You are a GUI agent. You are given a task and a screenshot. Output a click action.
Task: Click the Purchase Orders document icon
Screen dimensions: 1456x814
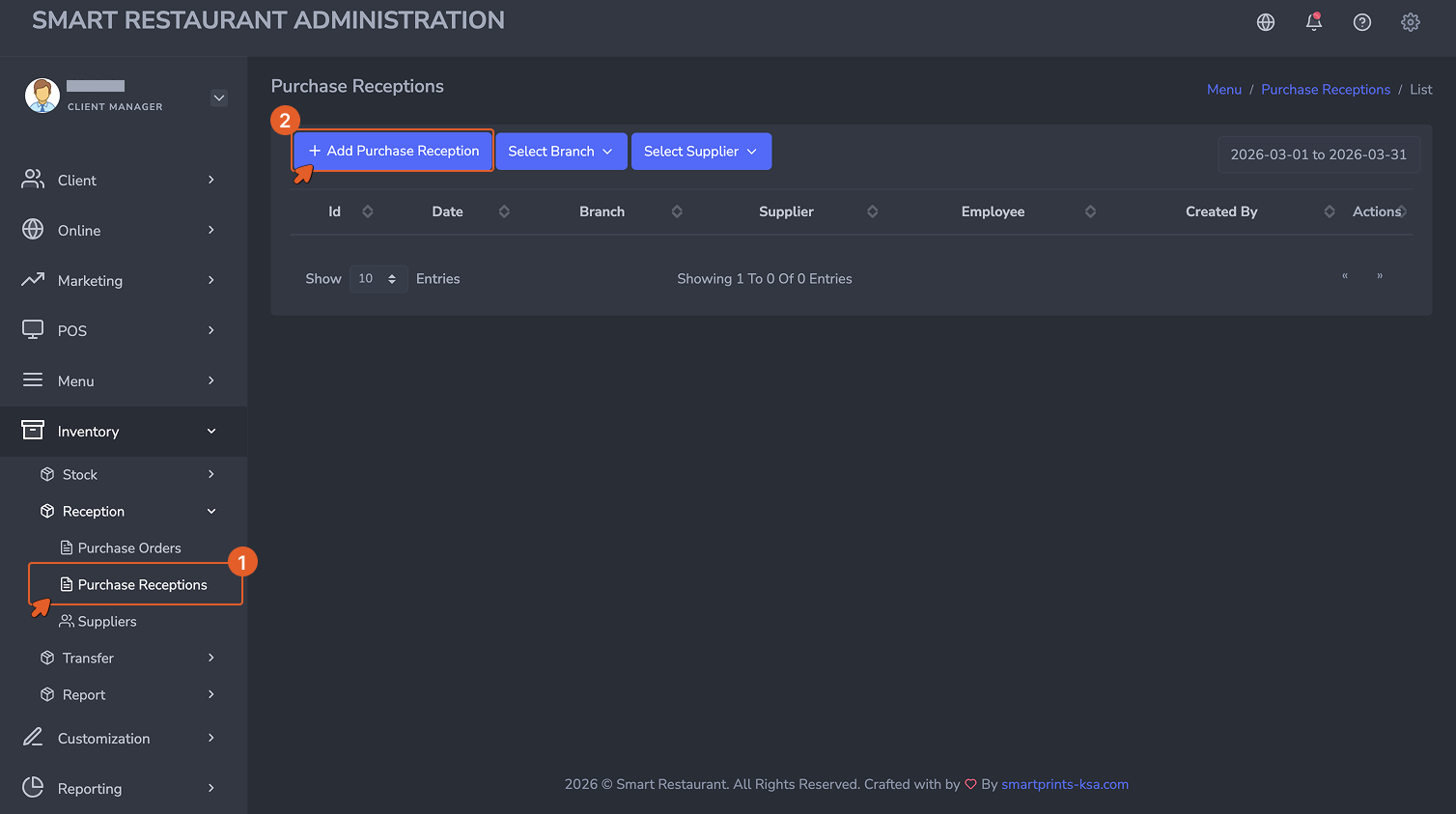click(x=67, y=547)
